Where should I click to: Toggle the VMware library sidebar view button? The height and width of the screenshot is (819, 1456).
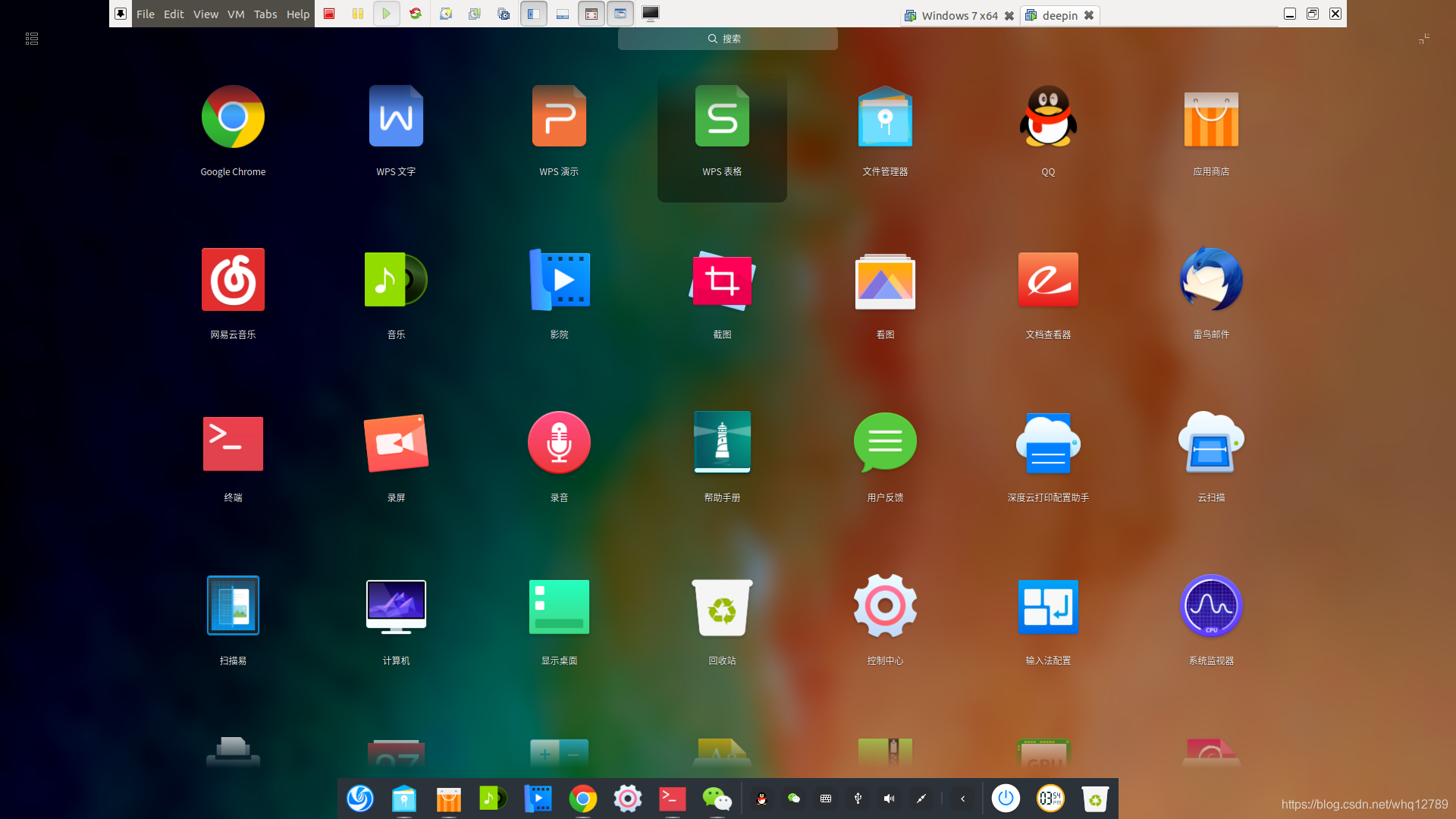coord(534,14)
